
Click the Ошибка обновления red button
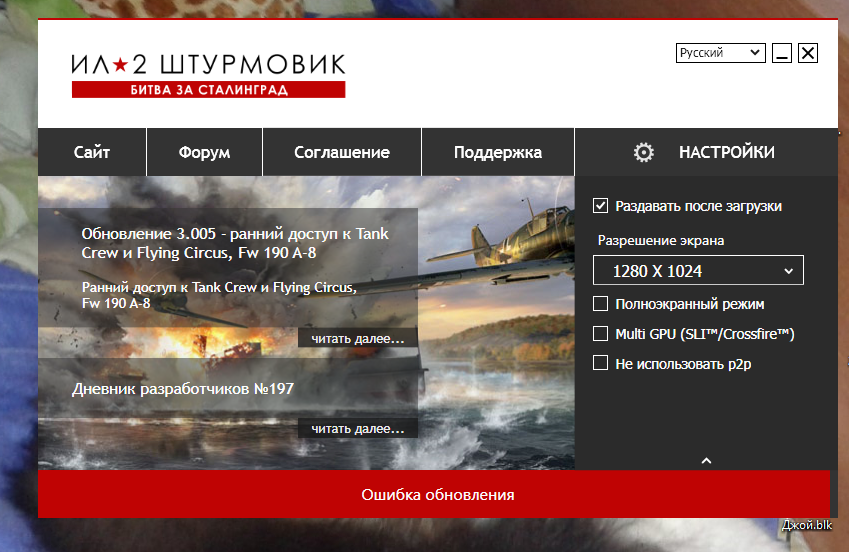434,494
